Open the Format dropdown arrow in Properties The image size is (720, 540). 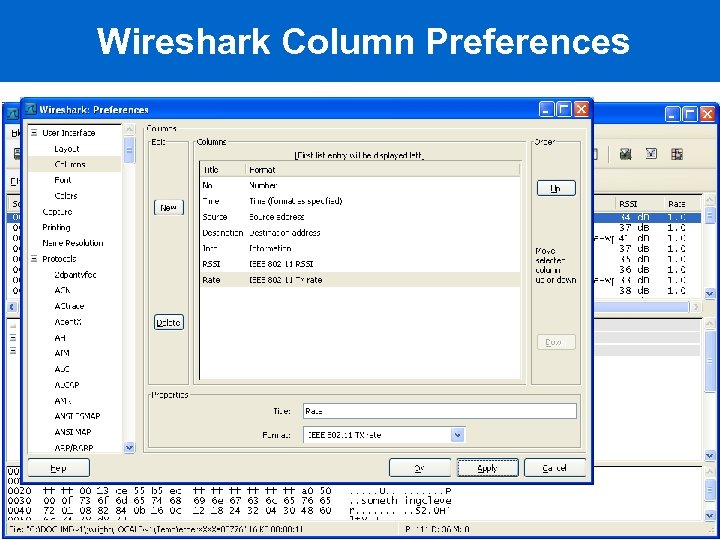coord(457,435)
